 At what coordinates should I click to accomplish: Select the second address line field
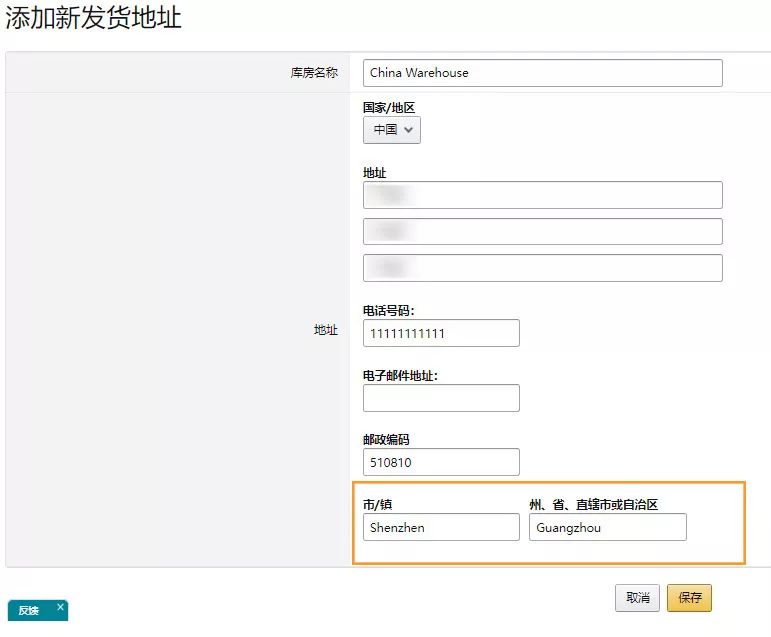coord(542,232)
